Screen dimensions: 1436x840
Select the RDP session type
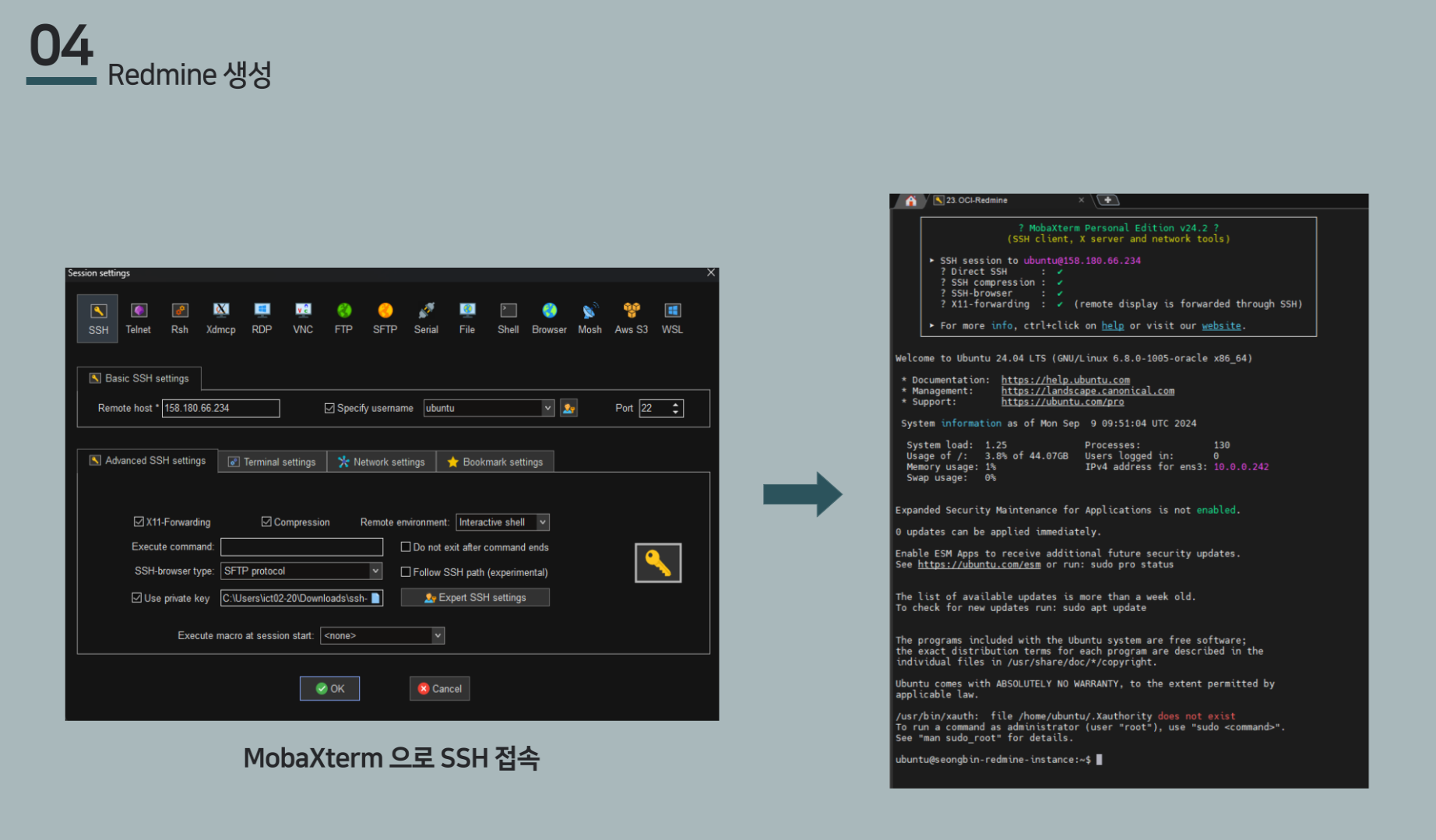coord(262,318)
